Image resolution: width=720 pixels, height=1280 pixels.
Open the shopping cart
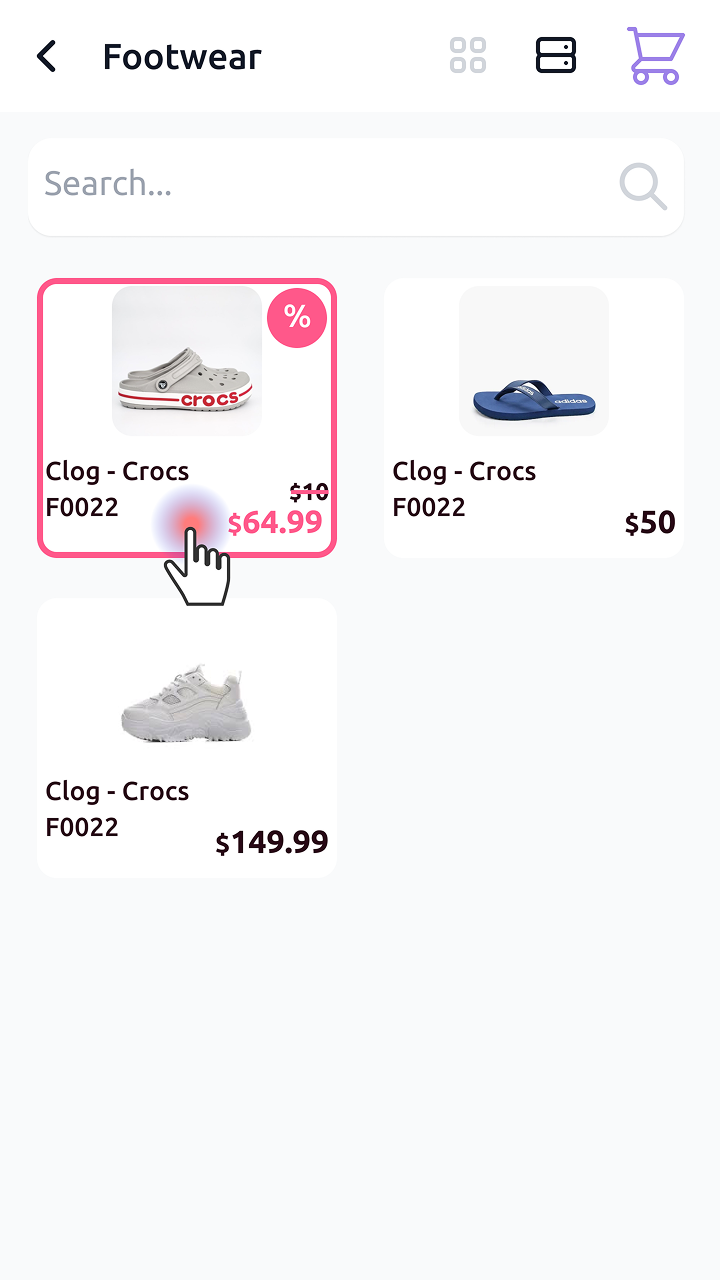pos(655,56)
